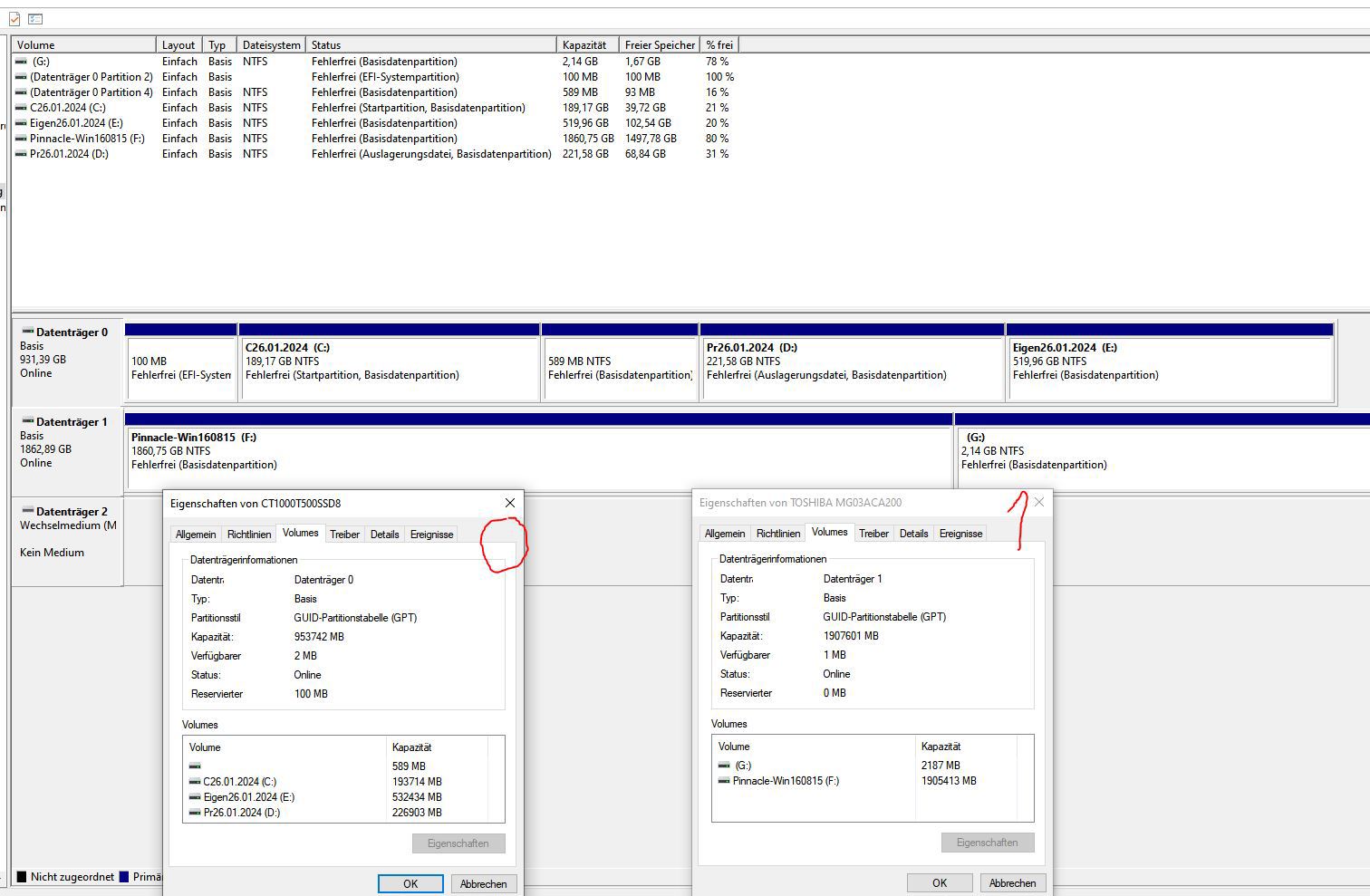Viewport: 1370px width, 896px height.
Task: Click Abbrechen in the TOSHIBA MG03ACA200 dialog
Action: [x=1012, y=882]
